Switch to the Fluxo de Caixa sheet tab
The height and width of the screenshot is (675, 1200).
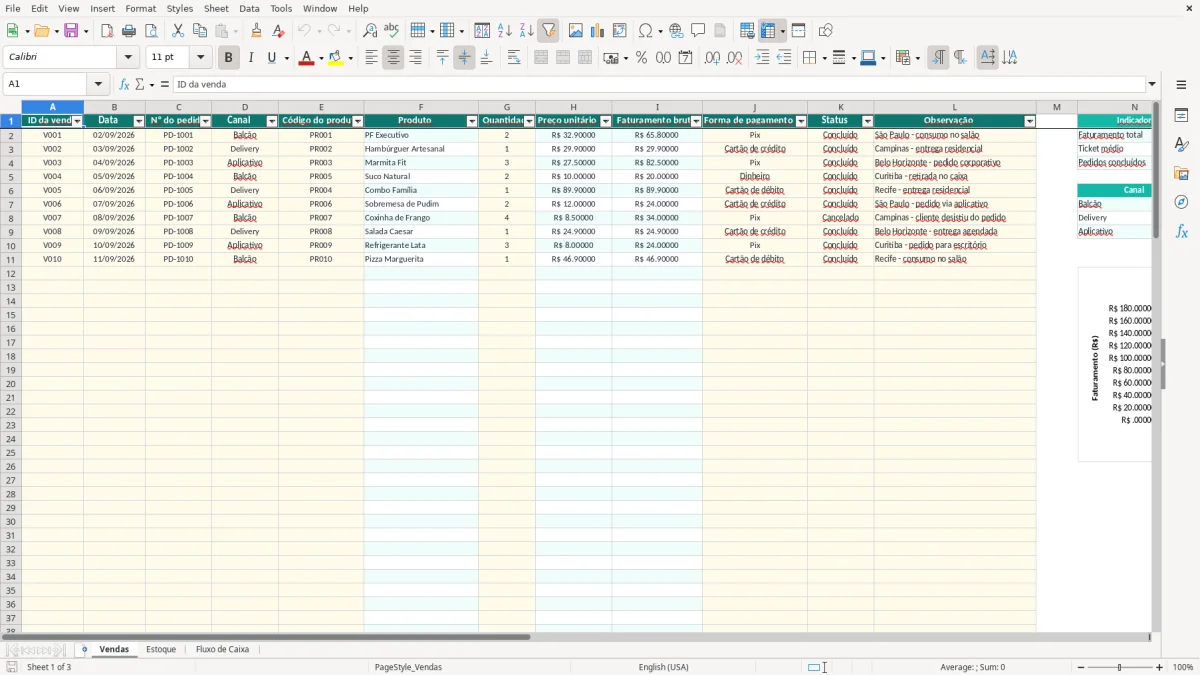click(x=223, y=650)
